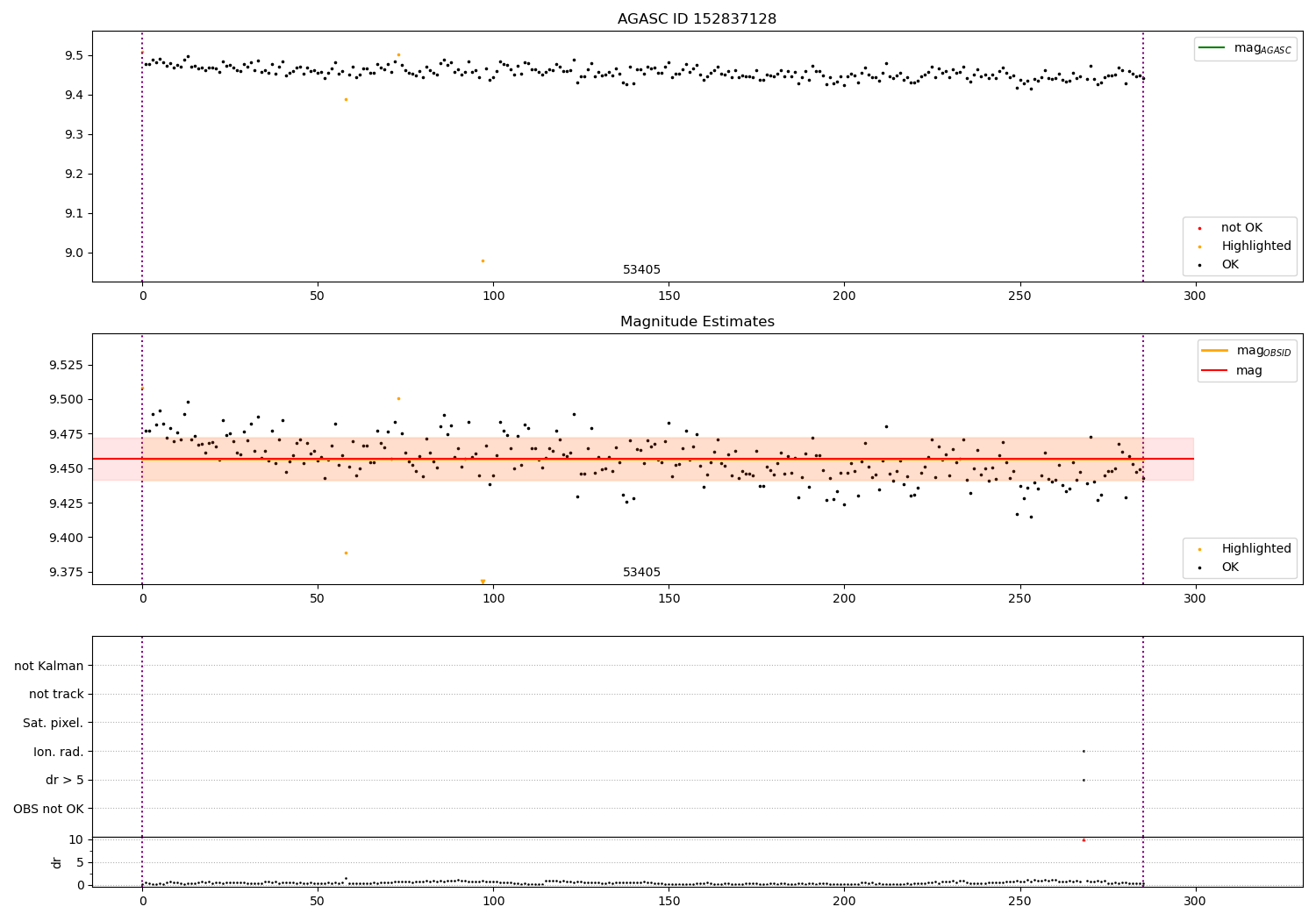Click the red 'not OK' legend marker dot
This screenshot has height=921, width=1316.
pyautogui.click(x=1200, y=228)
